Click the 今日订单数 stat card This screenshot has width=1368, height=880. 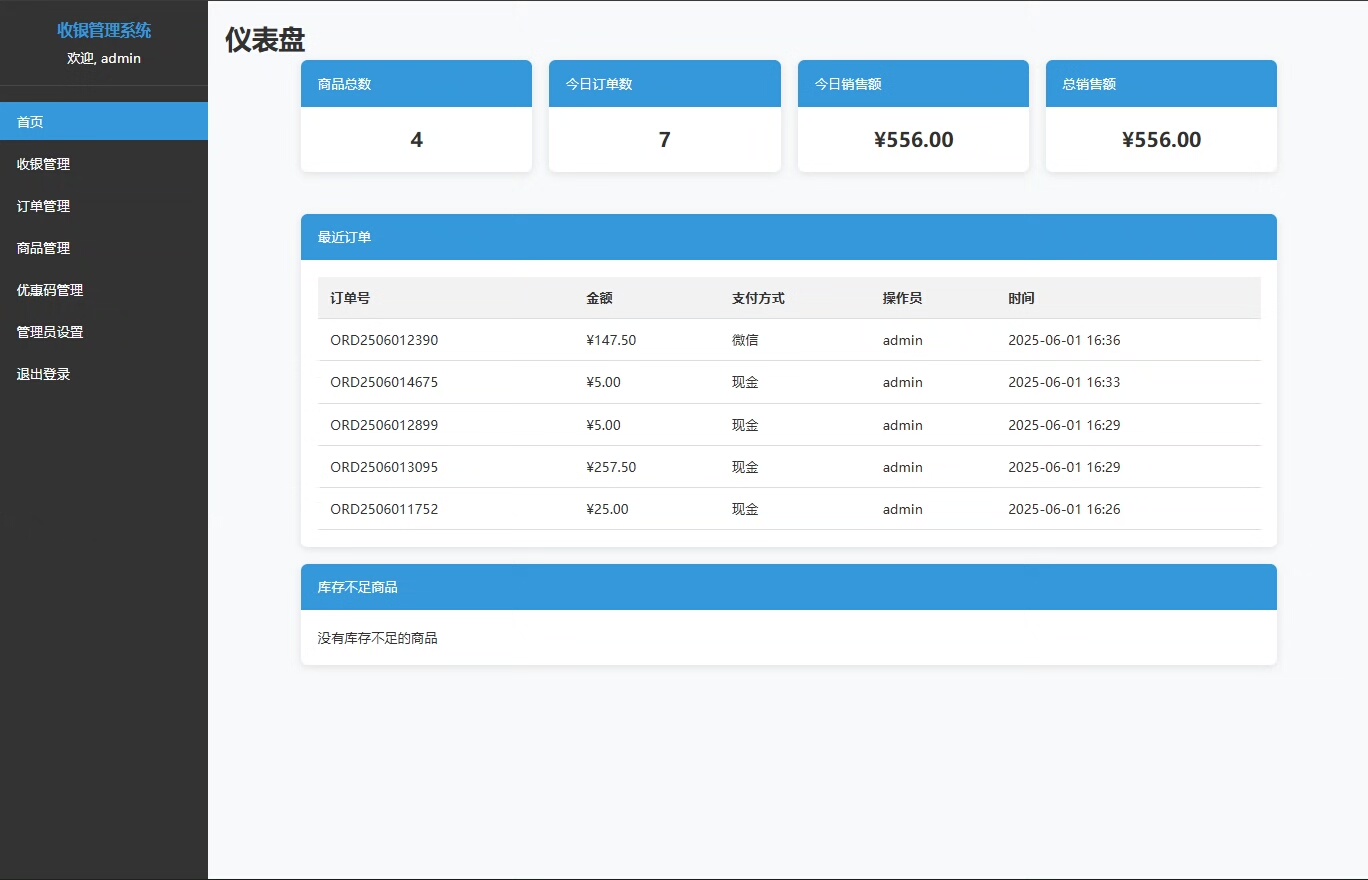pyautogui.click(x=664, y=116)
